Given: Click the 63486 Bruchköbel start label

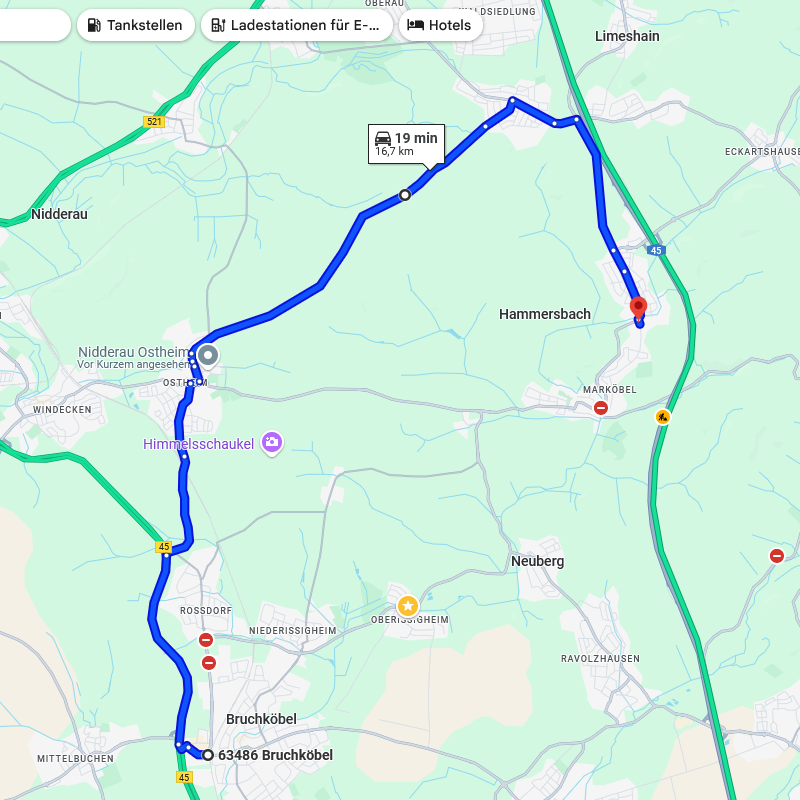Looking at the screenshot, I should [x=276, y=755].
